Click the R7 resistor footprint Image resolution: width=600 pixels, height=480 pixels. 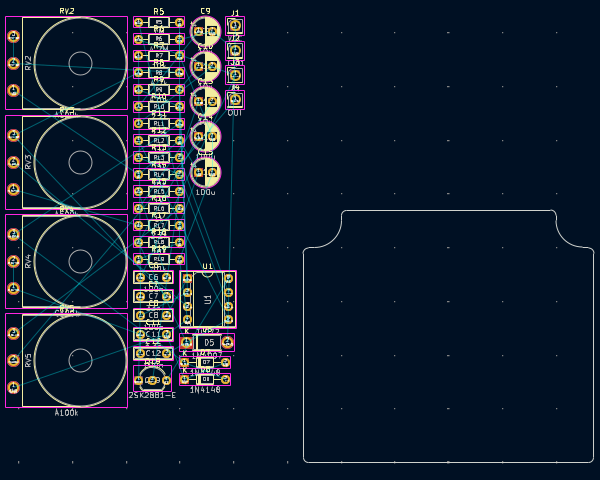pos(158,56)
